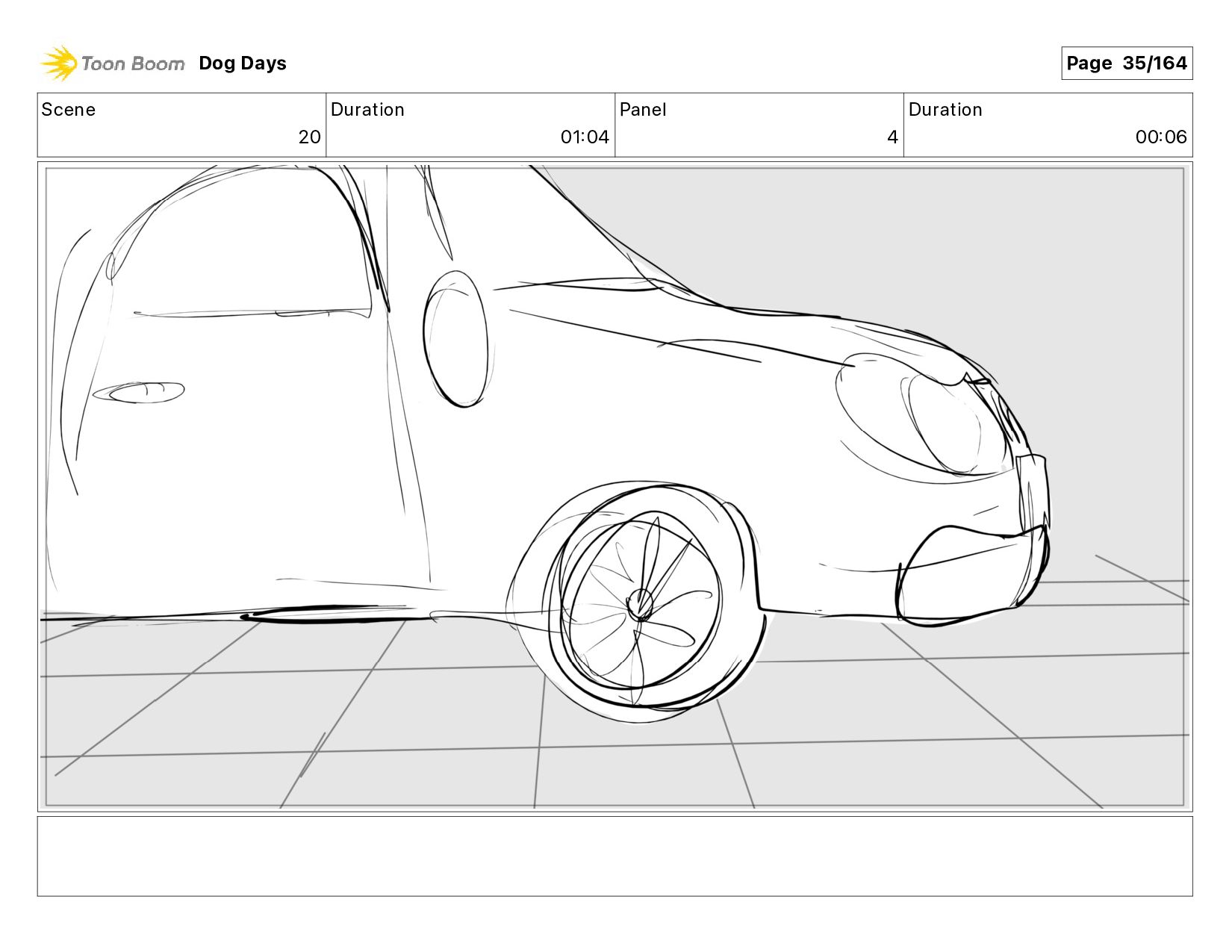Screen dimensions: 1232x952
Task: Select the panel duration '00:06'
Action: (x=1161, y=137)
